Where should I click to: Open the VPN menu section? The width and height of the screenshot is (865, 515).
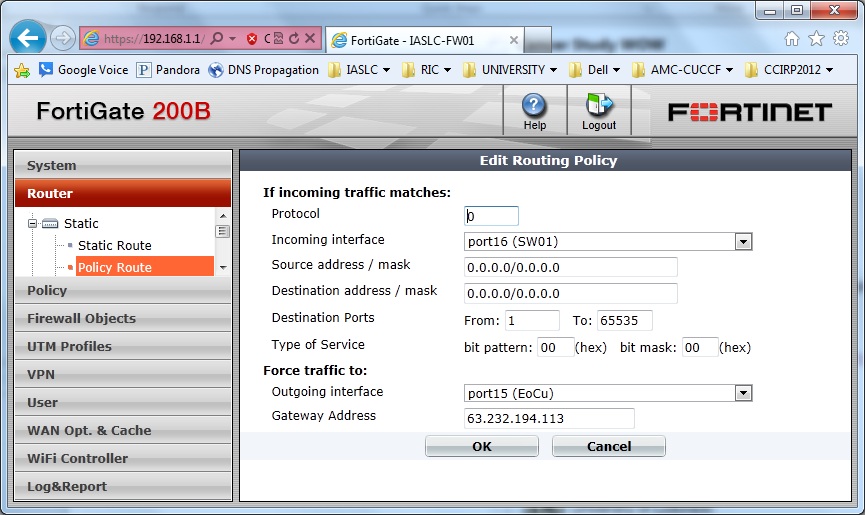point(122,374)
